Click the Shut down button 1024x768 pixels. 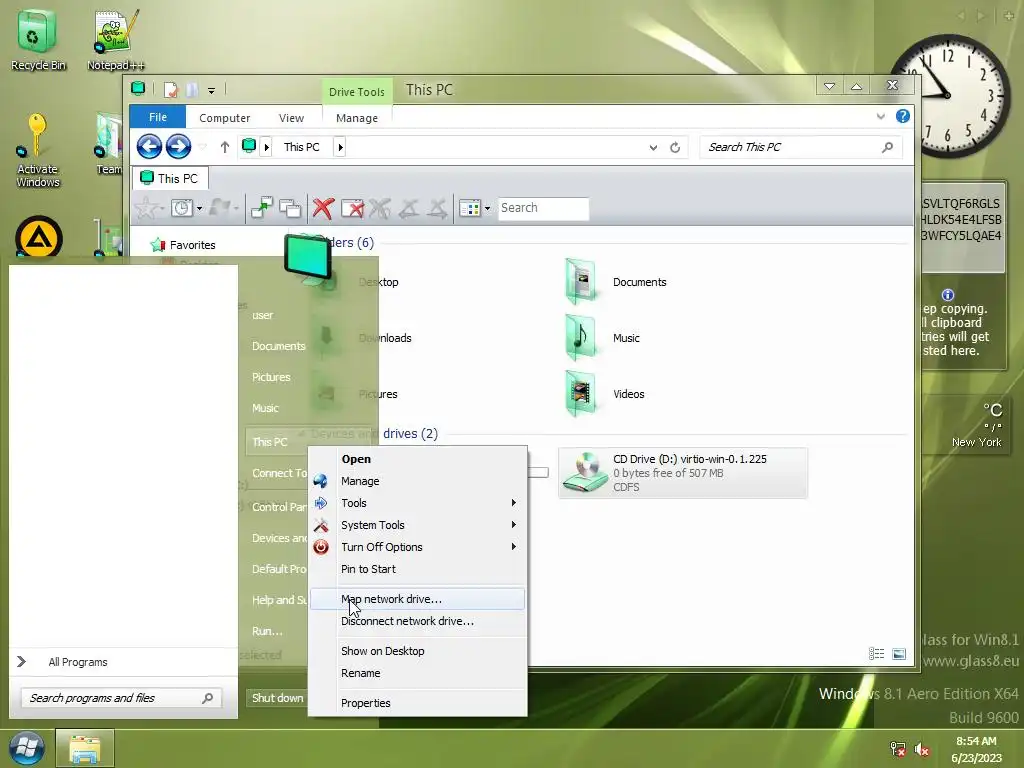pyautogui.click(x=277, y=698)
